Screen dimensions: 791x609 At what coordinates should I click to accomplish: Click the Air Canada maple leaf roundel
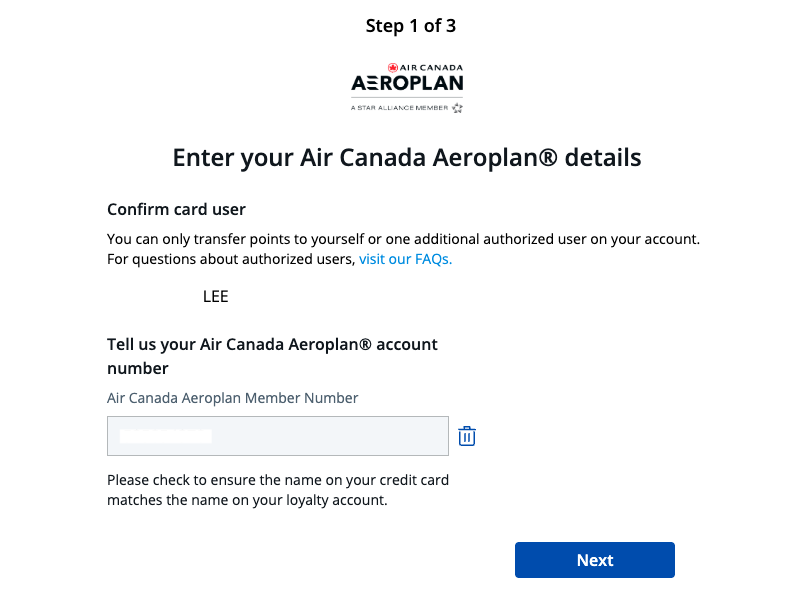pyautogui.click(x=392, y=68)
